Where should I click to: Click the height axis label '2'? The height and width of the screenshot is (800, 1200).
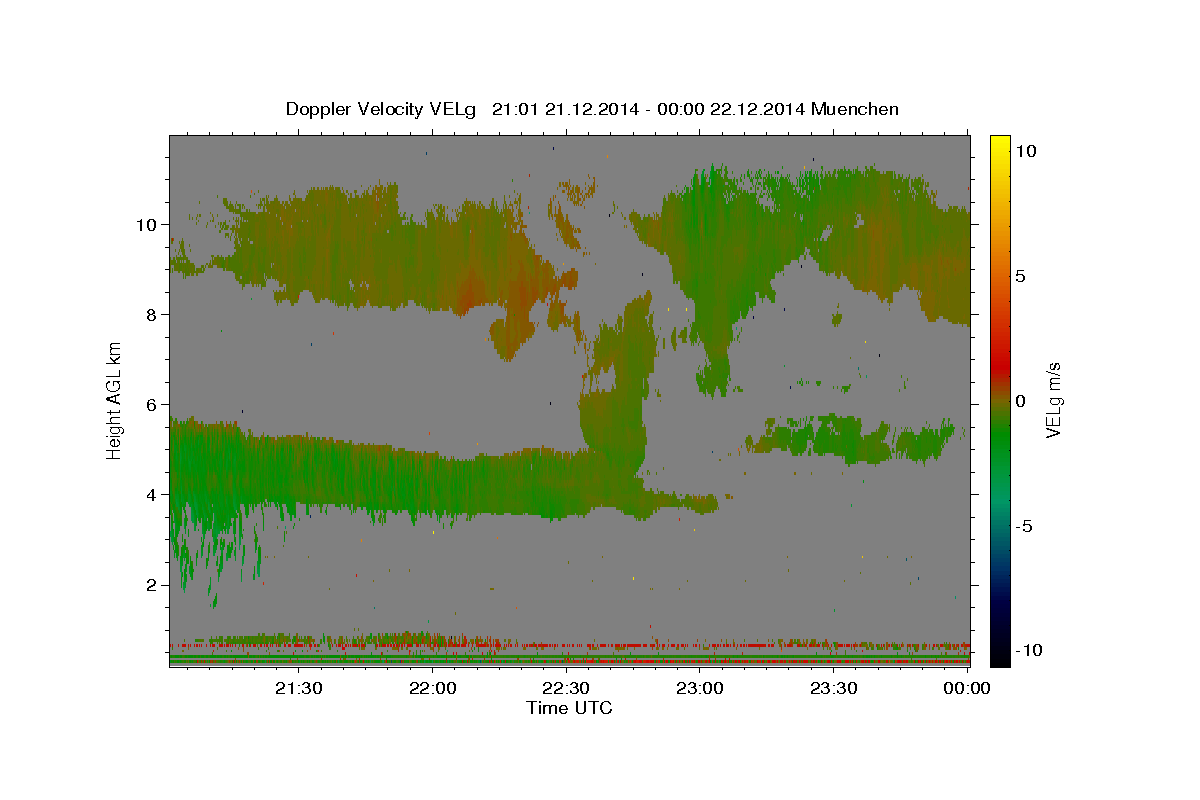point(151,584)
